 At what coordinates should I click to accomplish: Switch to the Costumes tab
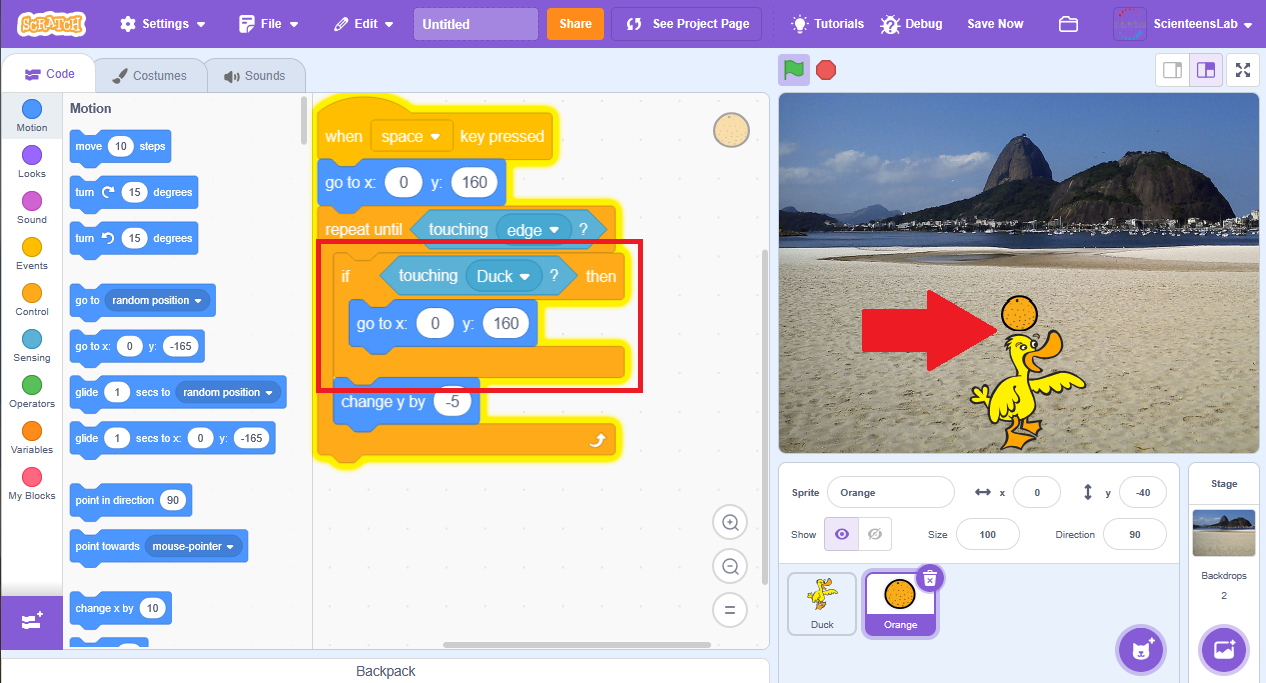point(149,75)
